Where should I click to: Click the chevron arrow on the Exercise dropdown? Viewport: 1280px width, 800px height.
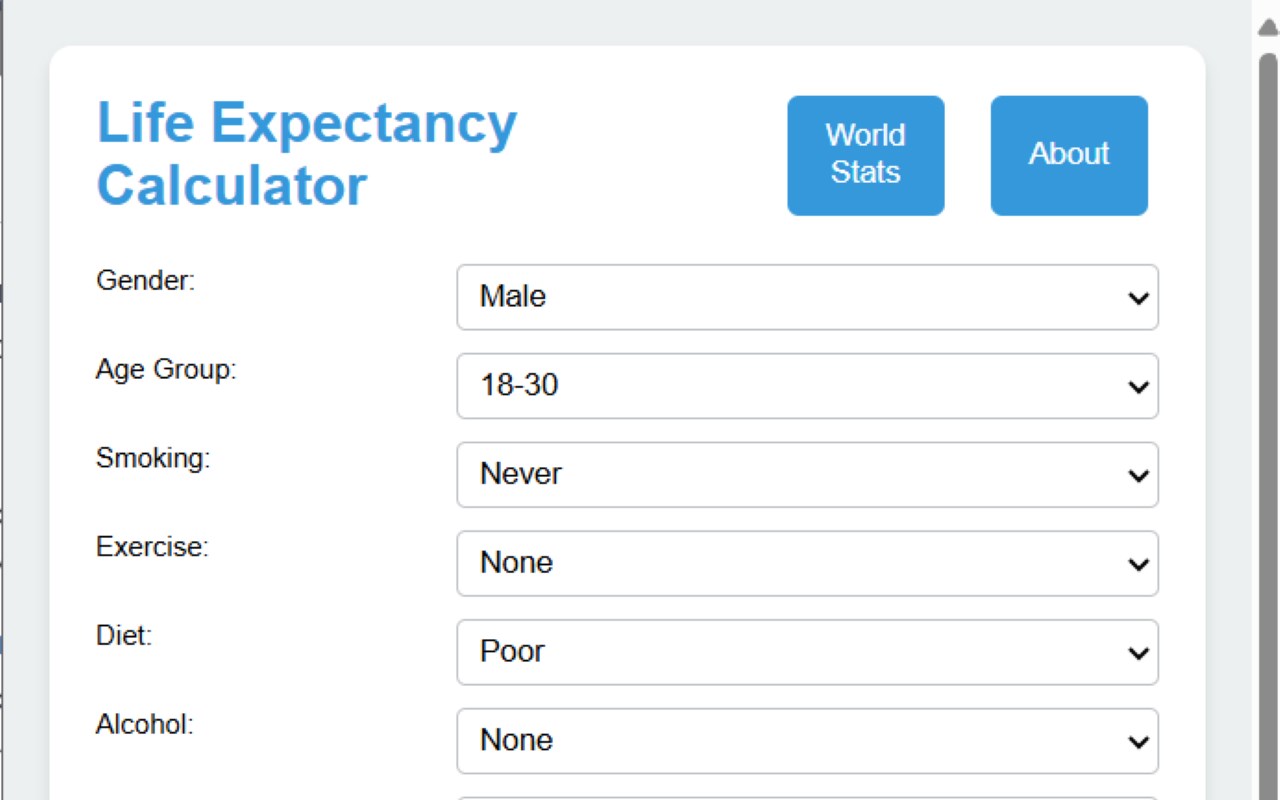tap(1137, 564)
